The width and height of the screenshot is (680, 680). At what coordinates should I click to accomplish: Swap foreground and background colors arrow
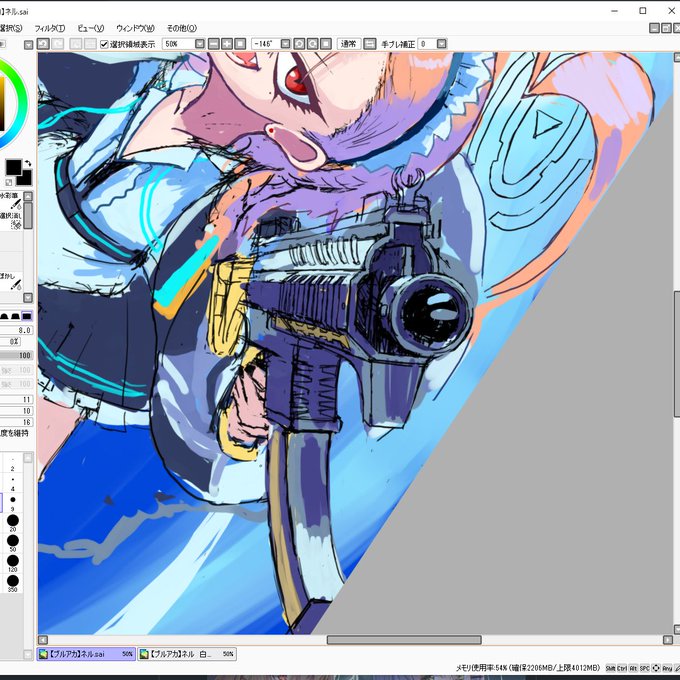click(28, 163)
